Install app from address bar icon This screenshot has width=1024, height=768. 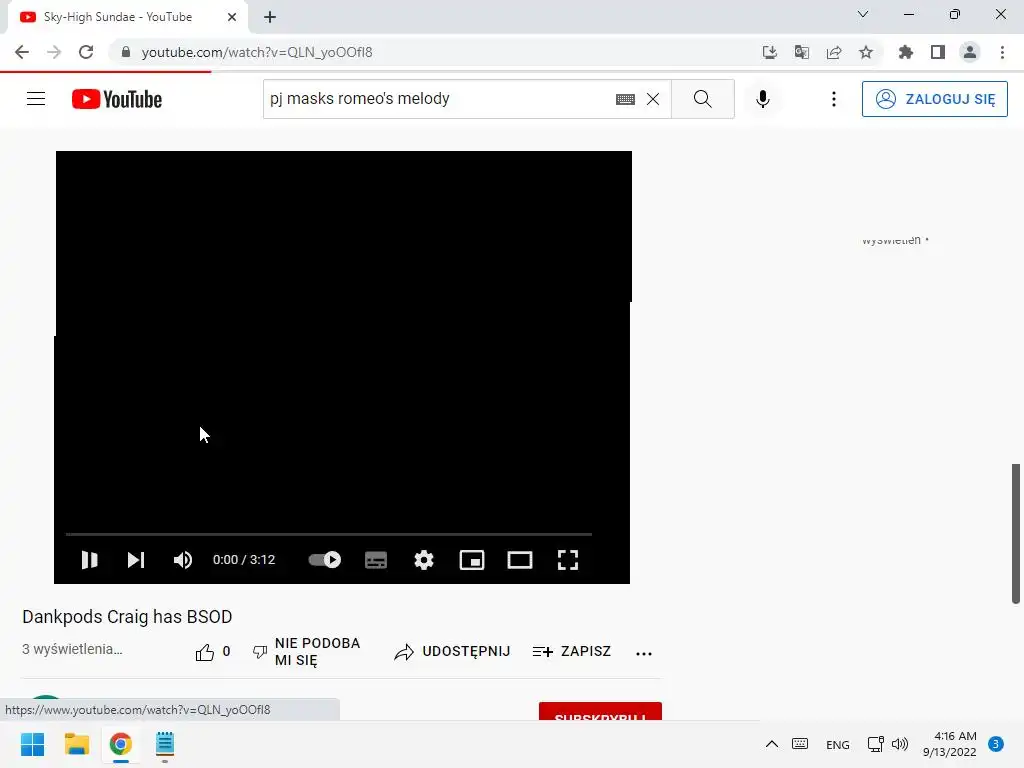point(770,52)
